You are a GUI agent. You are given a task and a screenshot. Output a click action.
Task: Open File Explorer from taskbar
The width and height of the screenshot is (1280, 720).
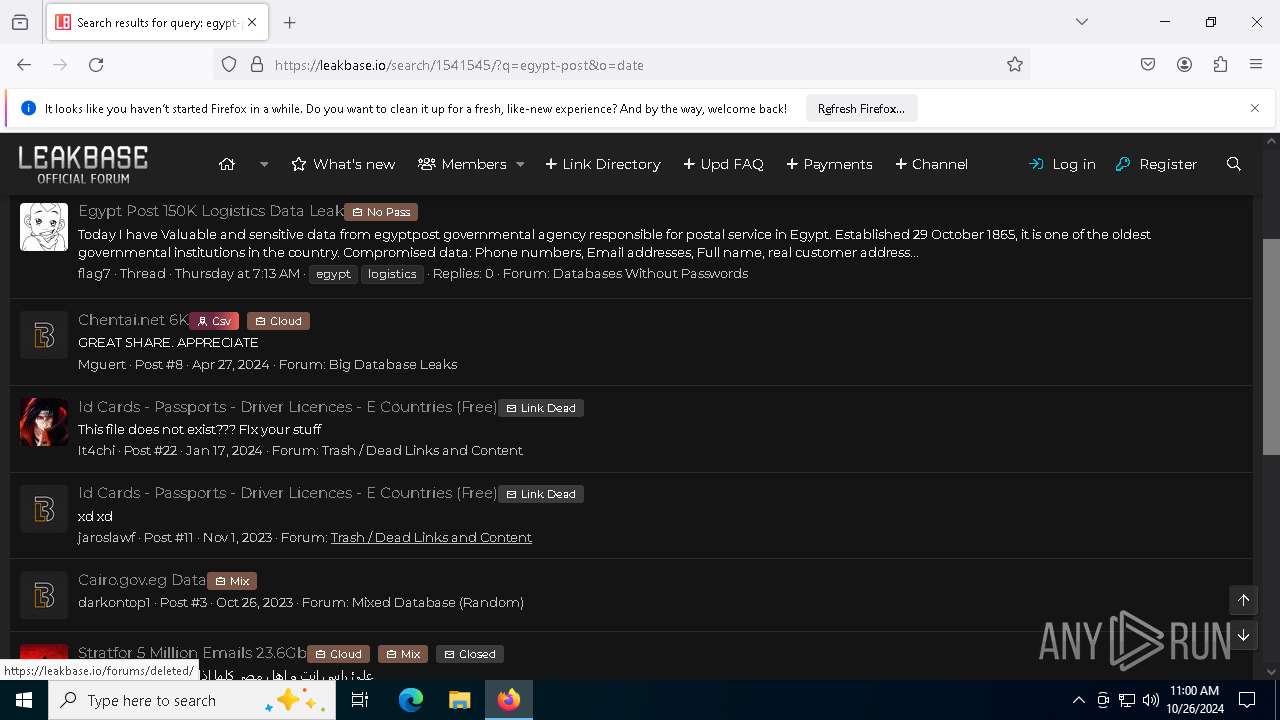point(459,701)
